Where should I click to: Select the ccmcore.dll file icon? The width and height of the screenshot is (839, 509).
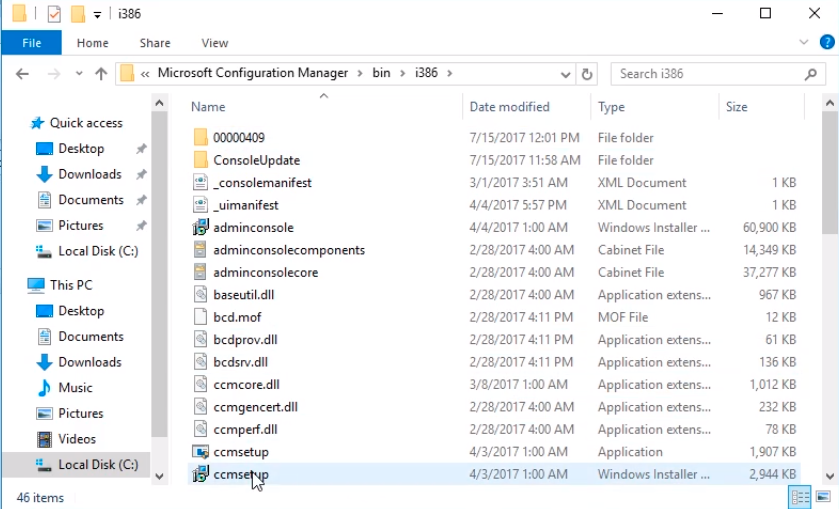tap(200, 385)
